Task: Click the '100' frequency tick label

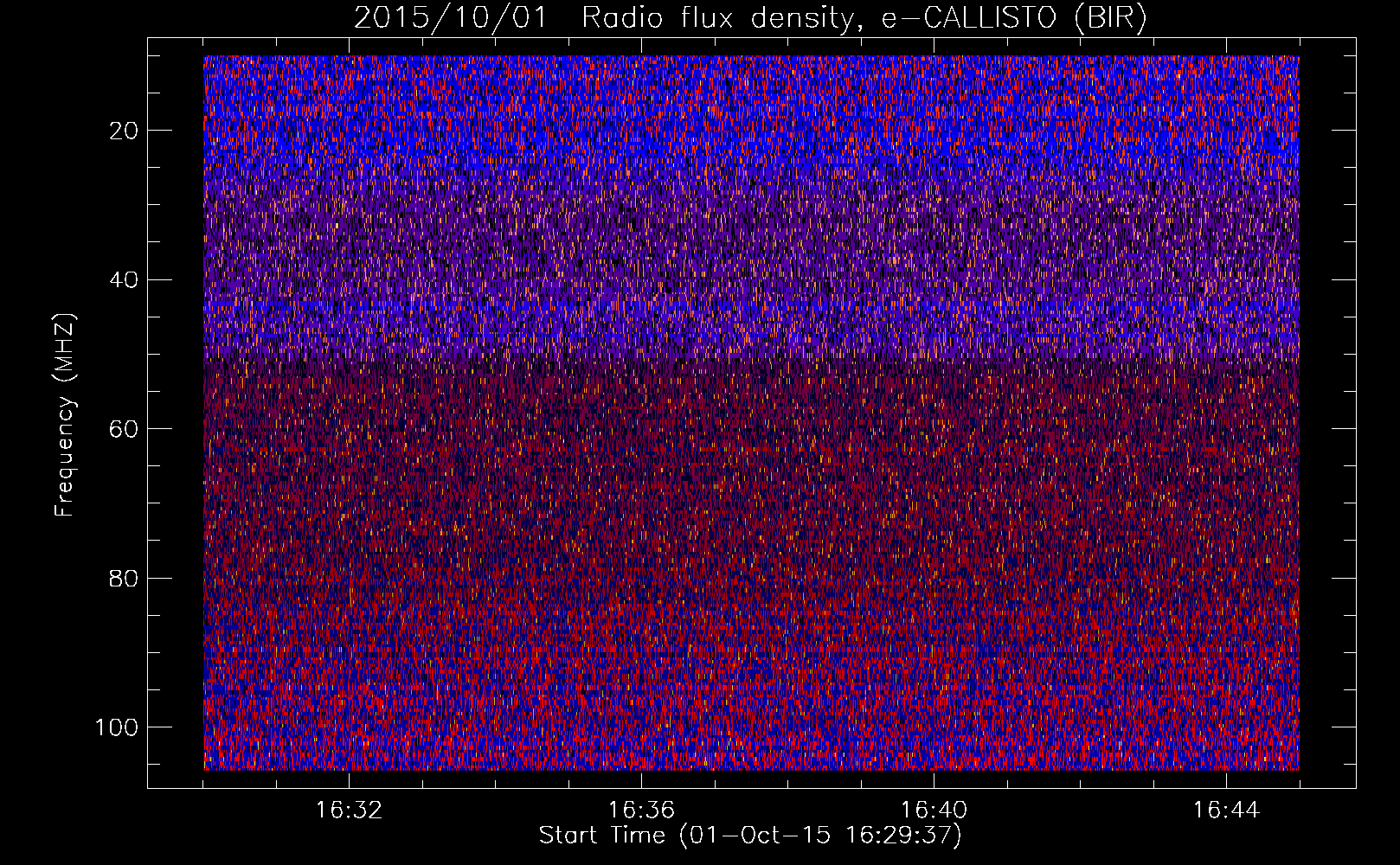Action: click(x=117, y=727)
